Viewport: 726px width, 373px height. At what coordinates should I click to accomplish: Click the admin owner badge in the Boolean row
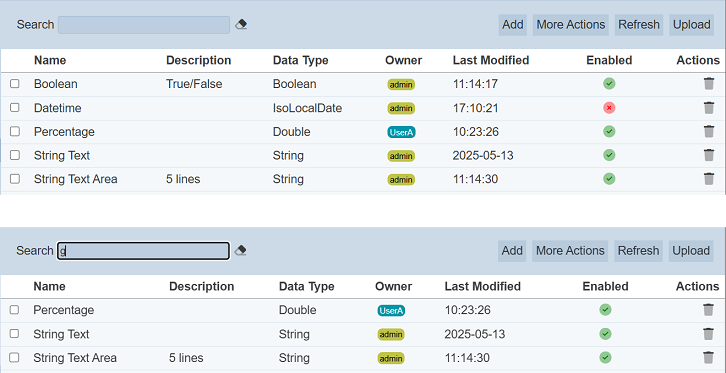401,85
